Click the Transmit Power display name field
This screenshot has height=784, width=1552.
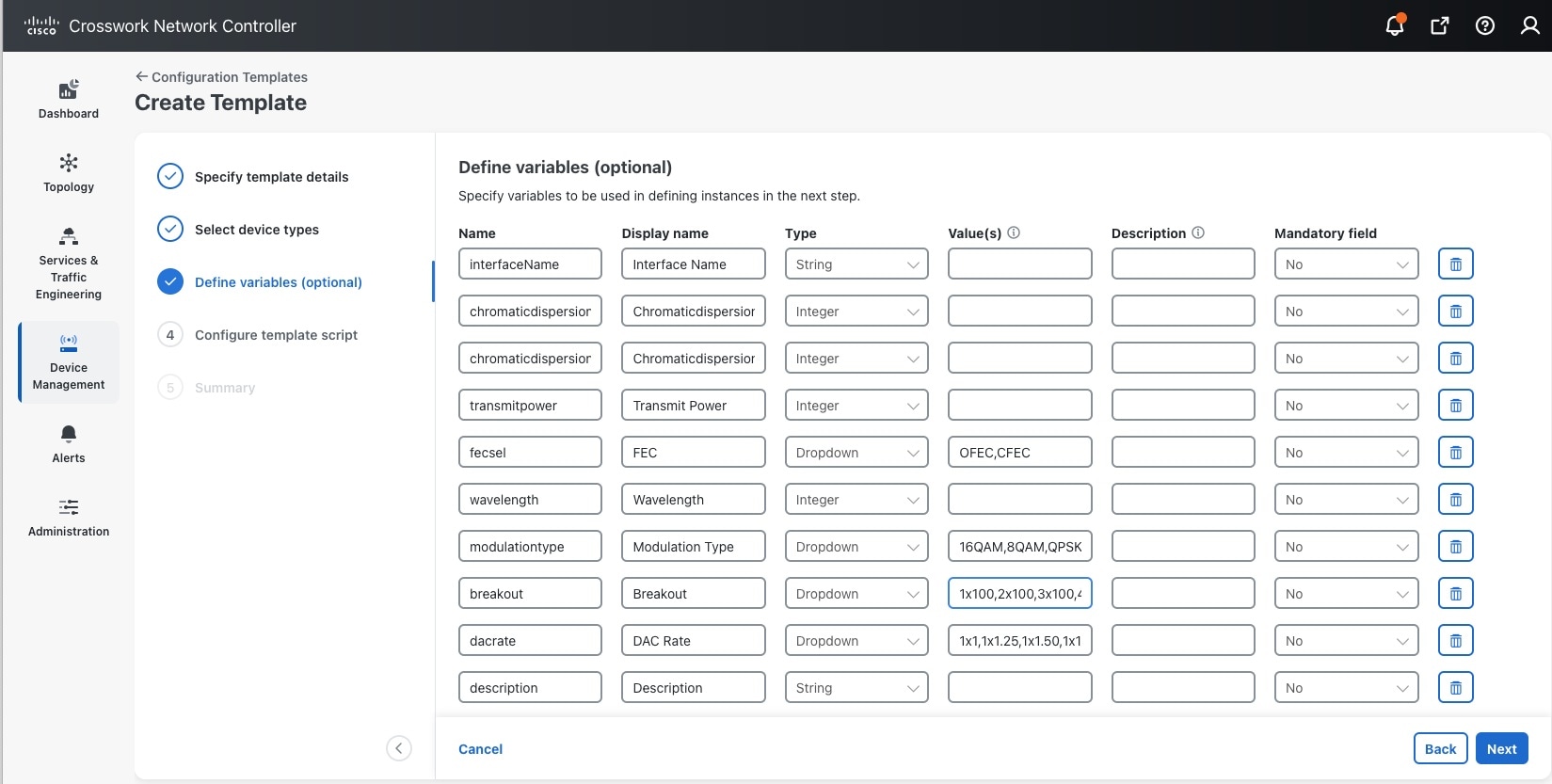click(x=694, y=405)
